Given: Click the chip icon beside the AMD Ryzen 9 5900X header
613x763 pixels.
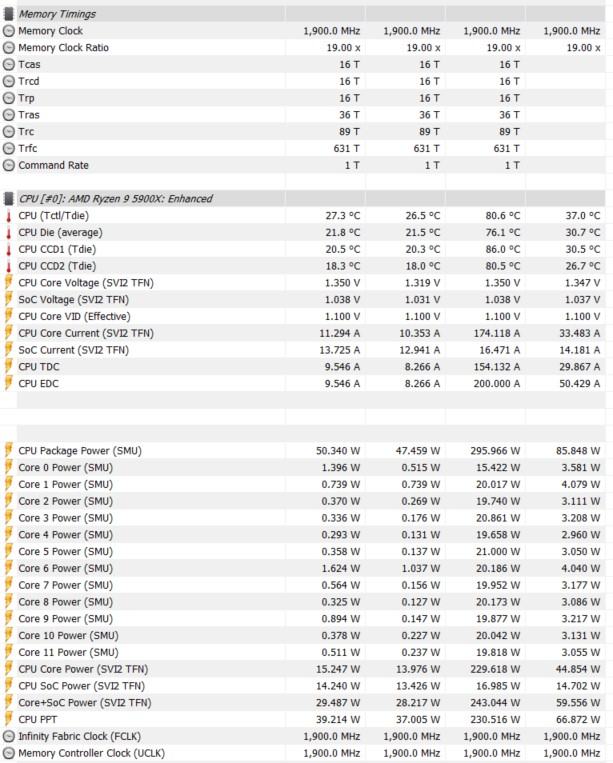Looking at the screenshot, I should click(9, 199).
